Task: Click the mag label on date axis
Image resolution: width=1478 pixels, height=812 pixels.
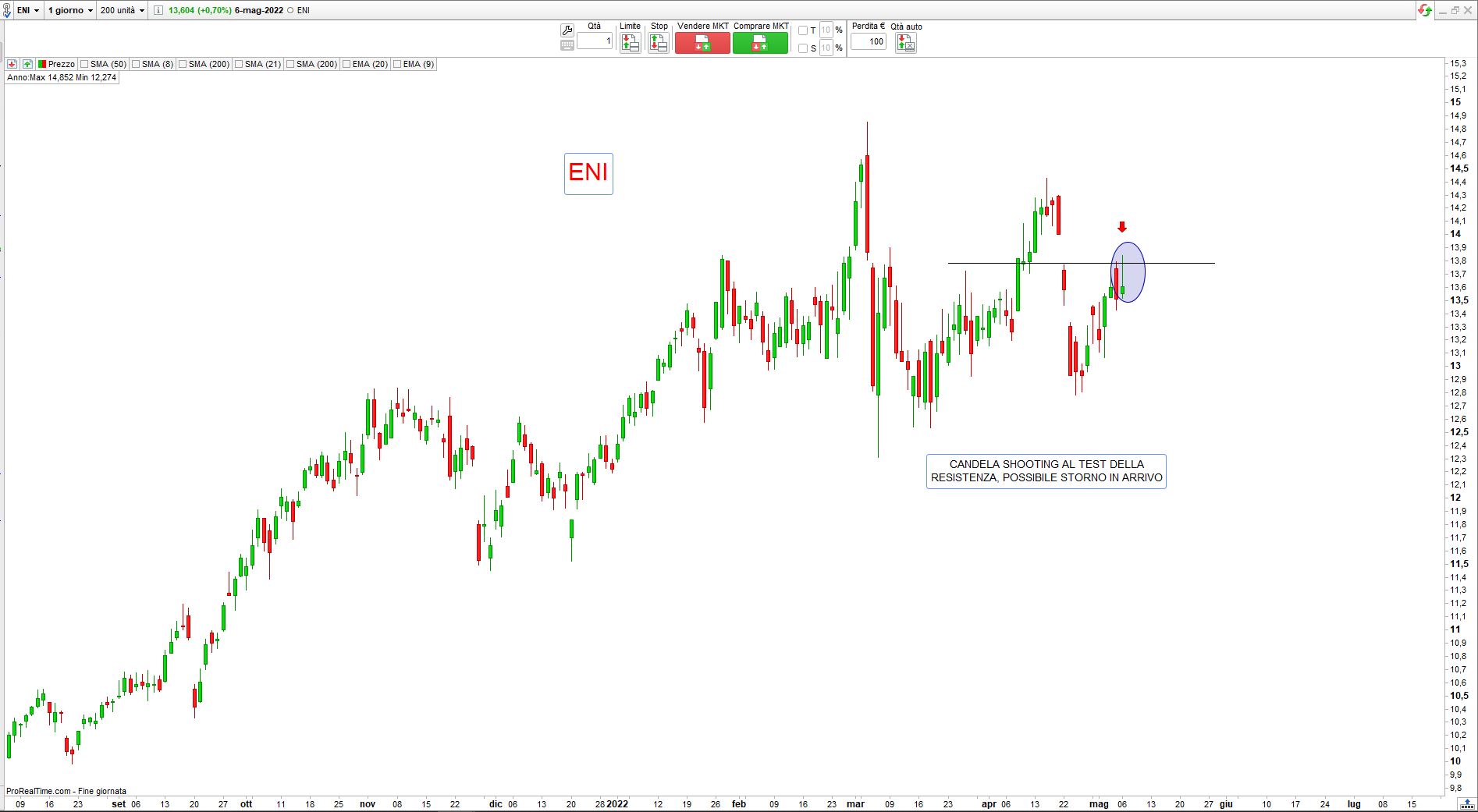Action: [1099, 804]
